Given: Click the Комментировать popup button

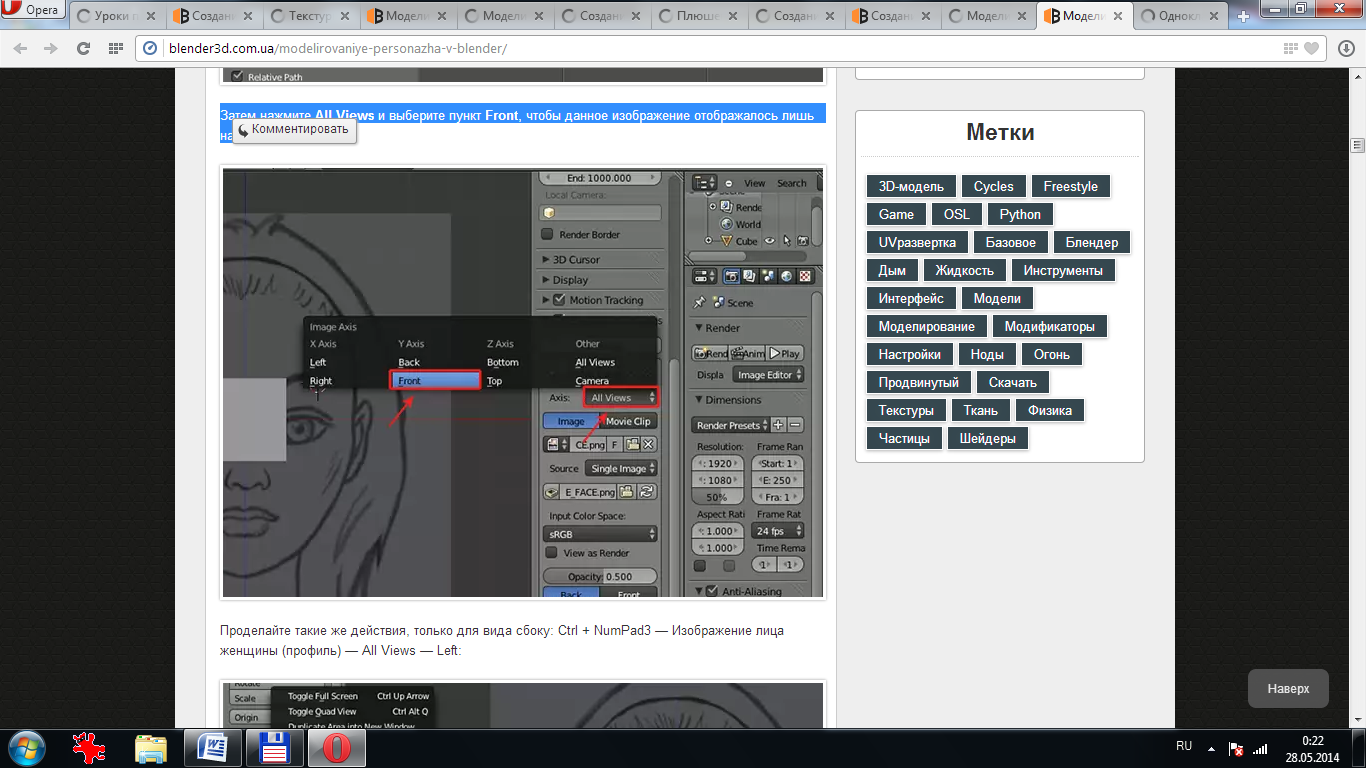Looking at the screenshot, I should [x=294, y=129].
